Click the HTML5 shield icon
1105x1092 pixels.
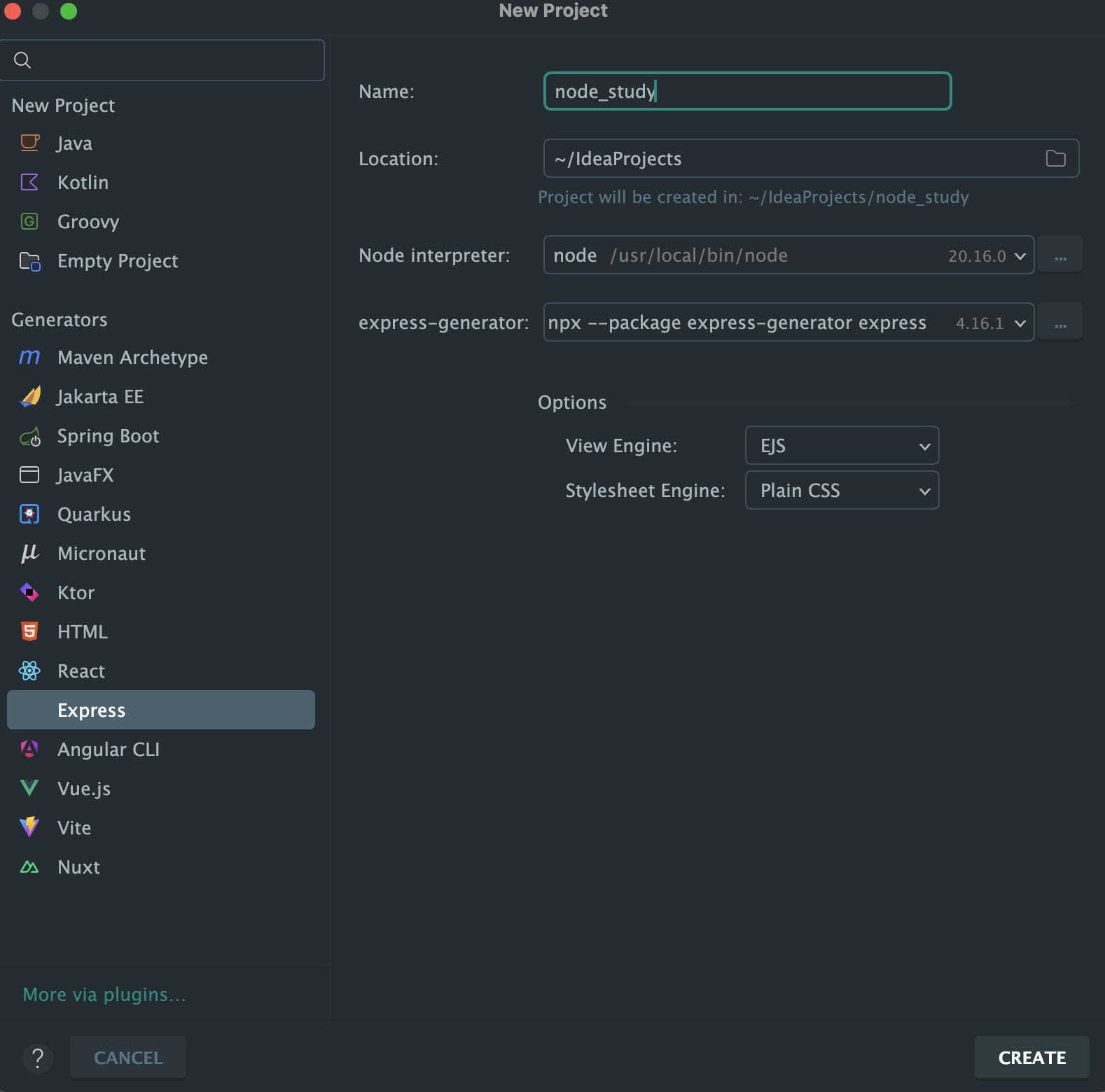(x=29, y=631)
